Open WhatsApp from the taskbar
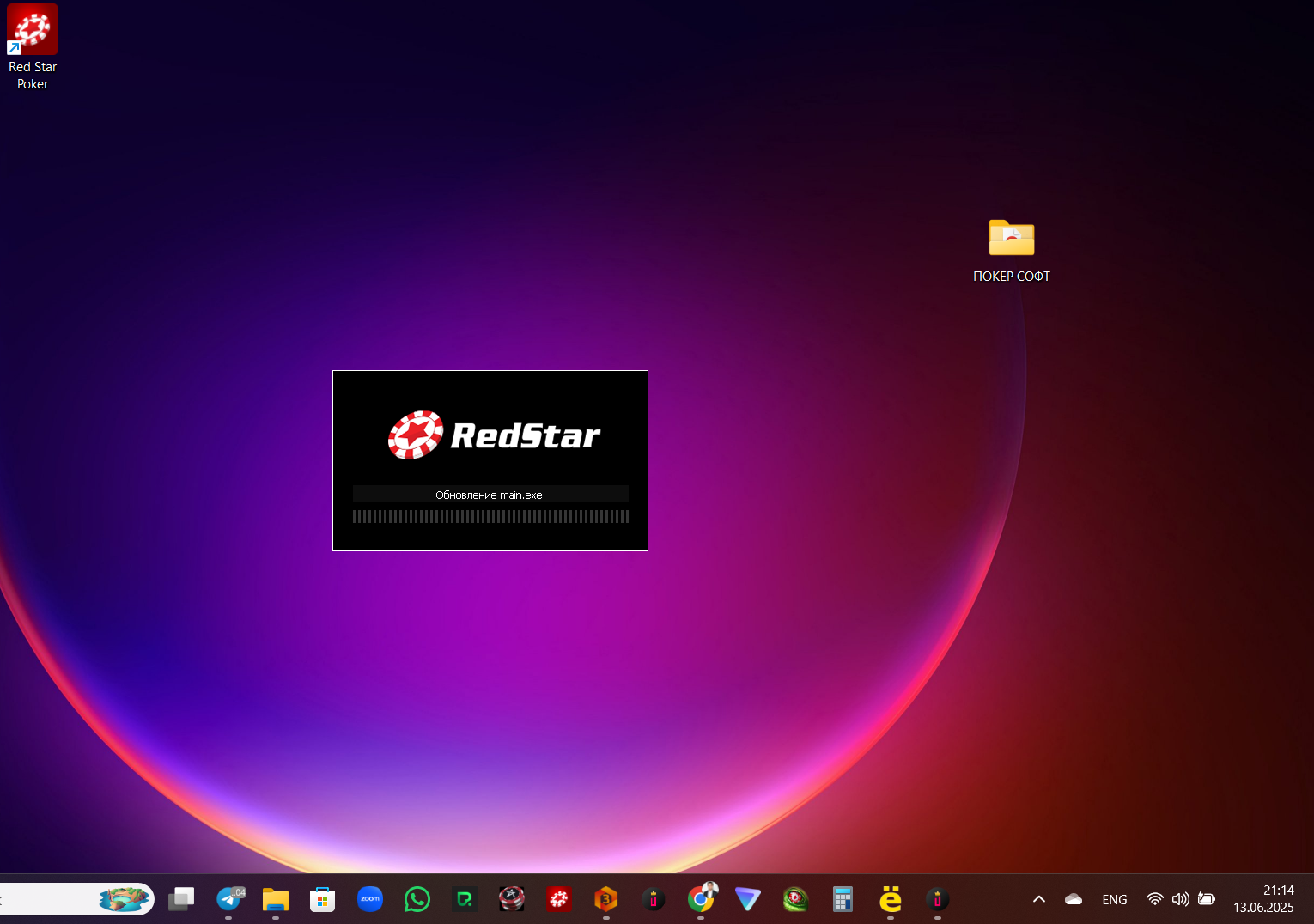The width and height of the screenshot is (1314, 924). pos(417,899)
